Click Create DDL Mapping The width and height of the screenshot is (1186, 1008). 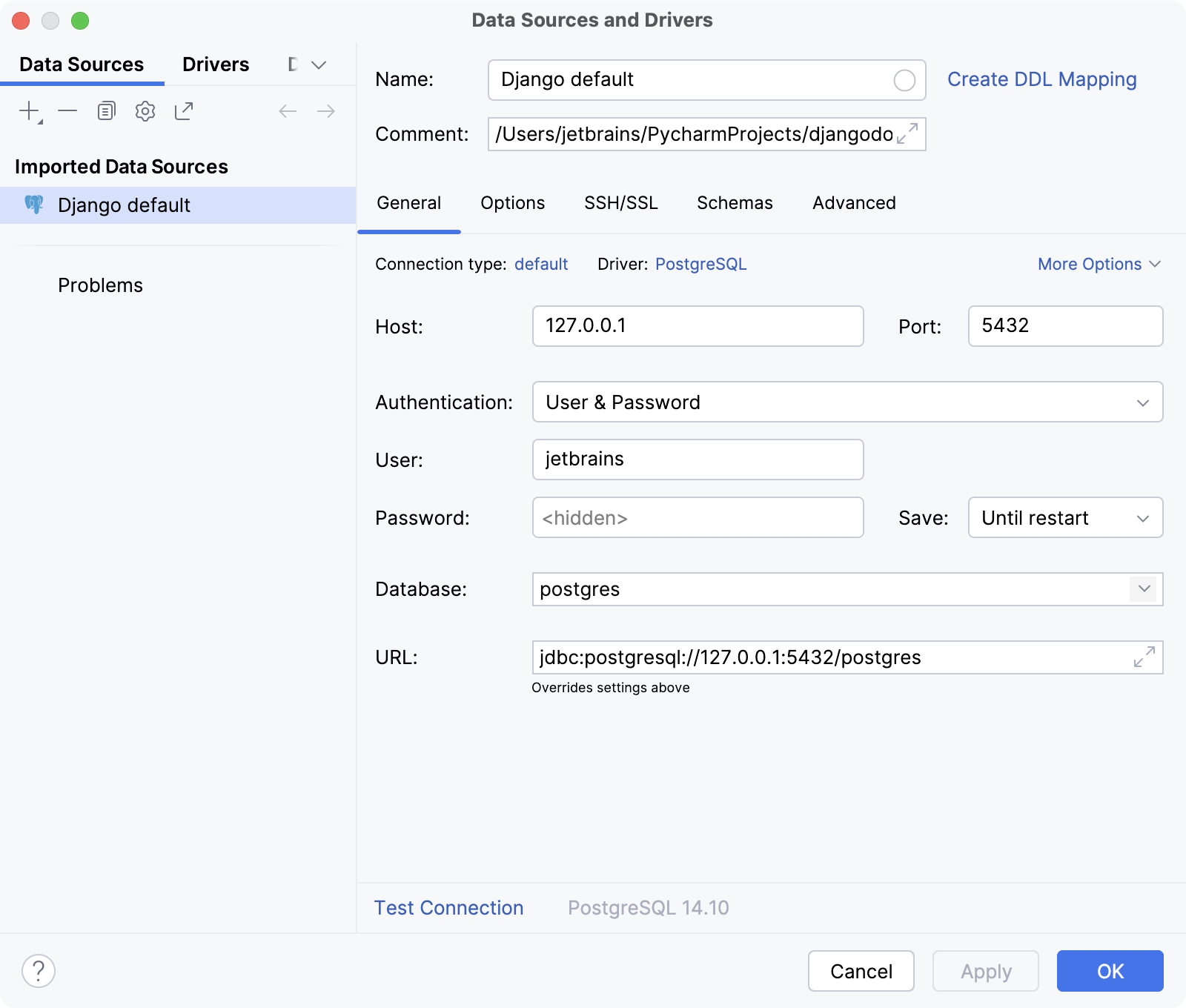[x=1041, y=79]
